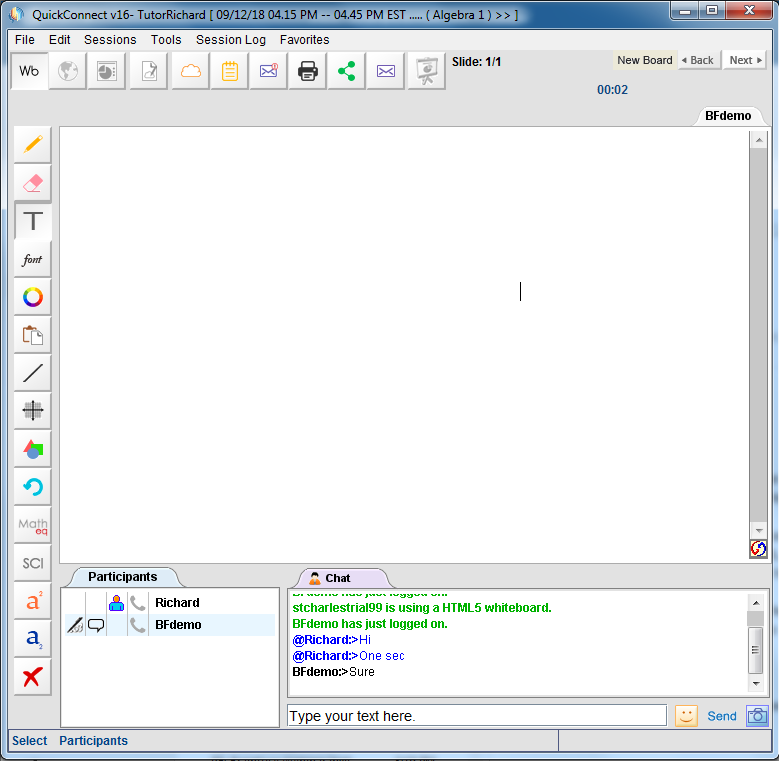Open the Tools menu
Image resolution: width=779 pixels, height=761 pixels.
click(166, 40)
